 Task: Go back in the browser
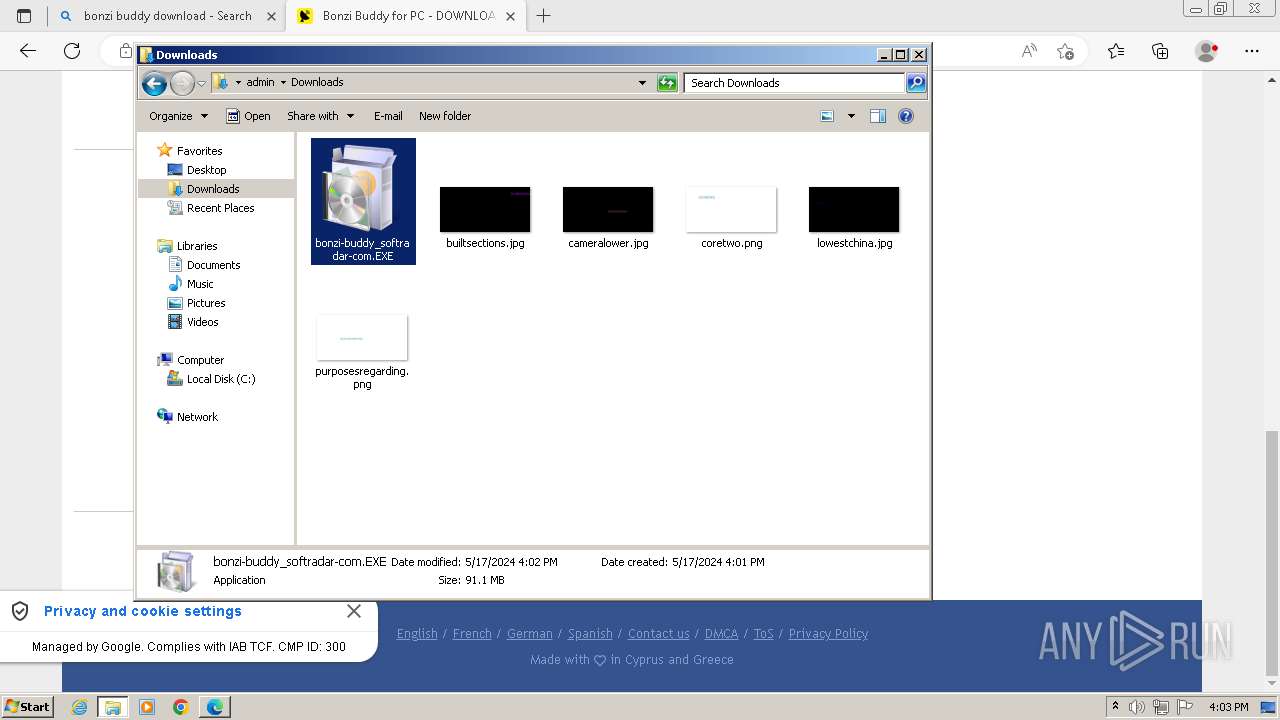[28, 51]
